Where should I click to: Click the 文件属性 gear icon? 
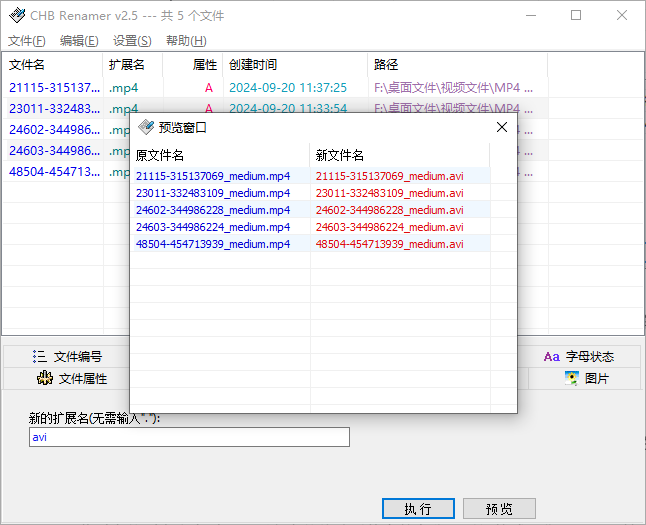(45, 378)
